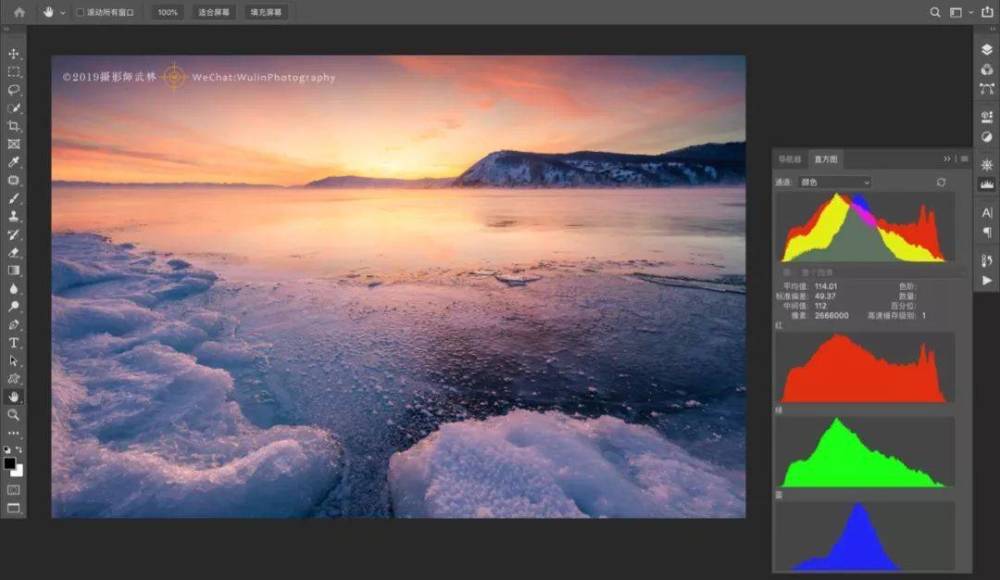
Task: Select the Pen tool
Action: [13, 325]
